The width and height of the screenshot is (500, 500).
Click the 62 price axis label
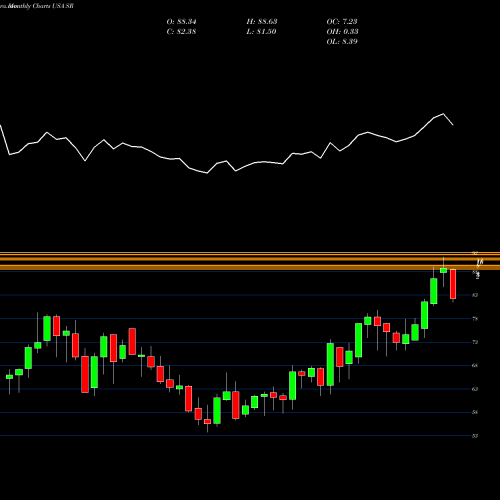(475, 389)
